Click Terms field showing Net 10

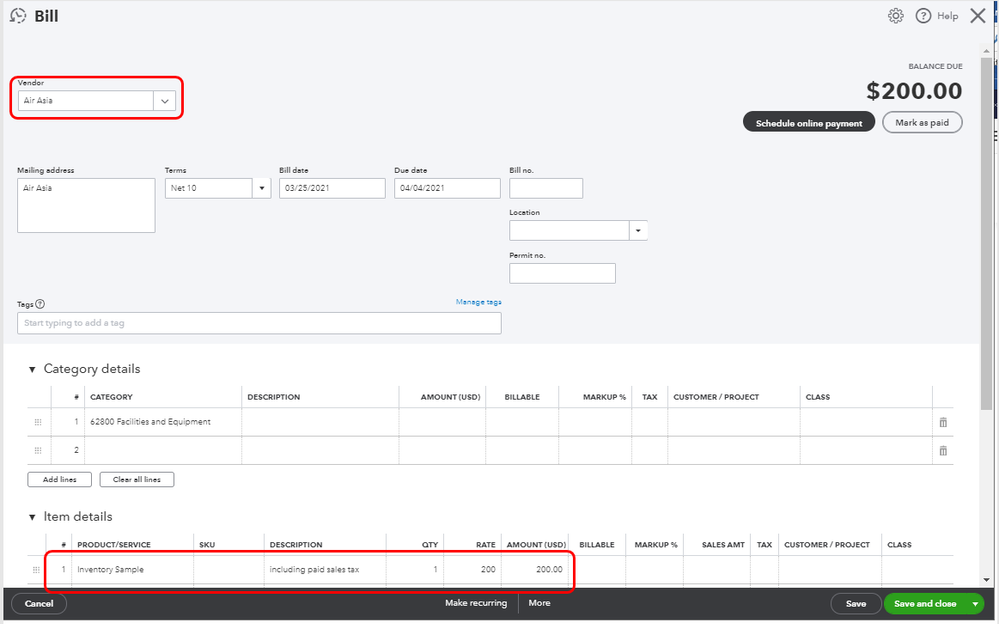point(208,188)
